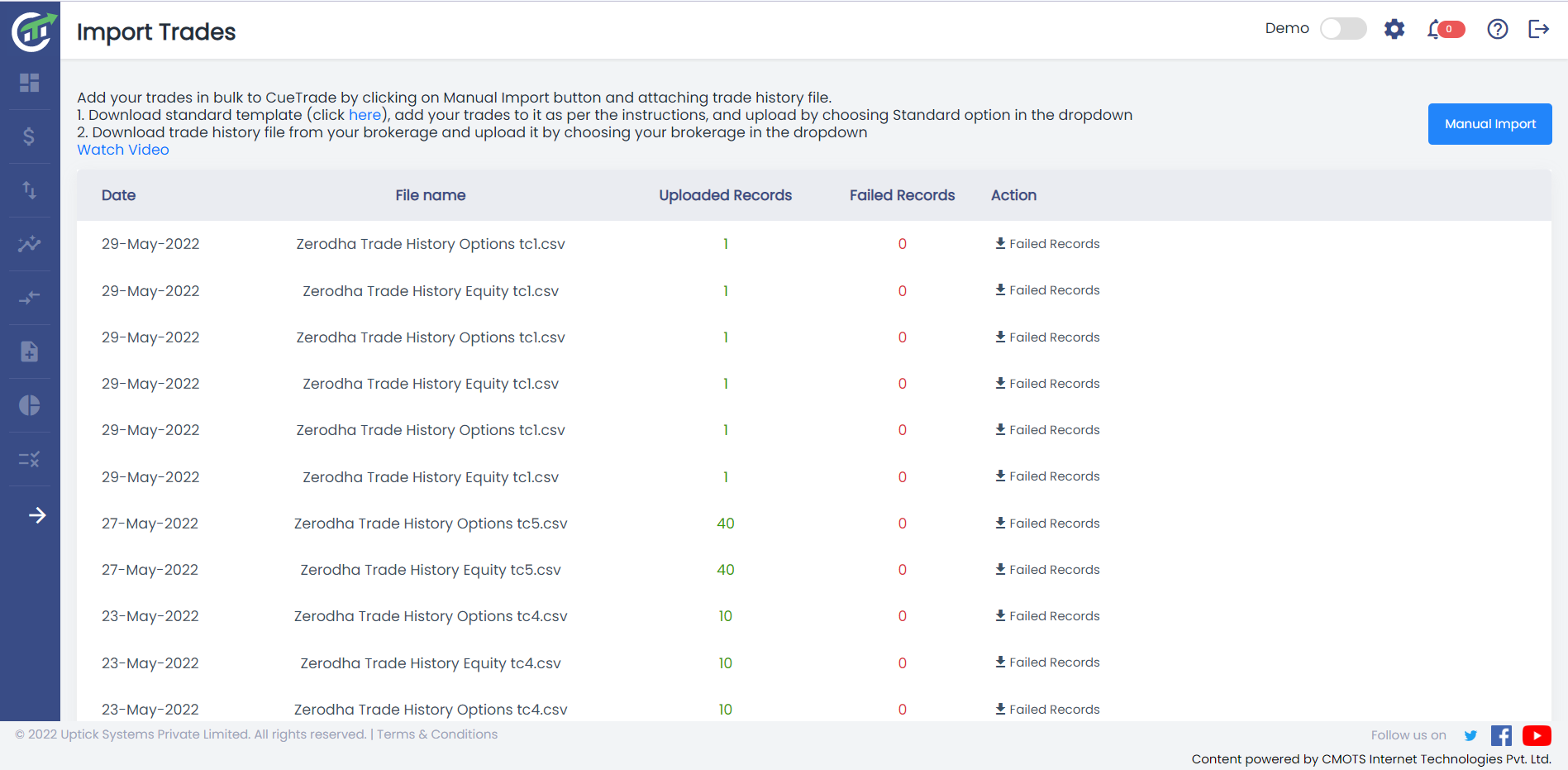Click the Uploaded Records column header
This screenshot has height=770, width=1568.
coord(726,195)
